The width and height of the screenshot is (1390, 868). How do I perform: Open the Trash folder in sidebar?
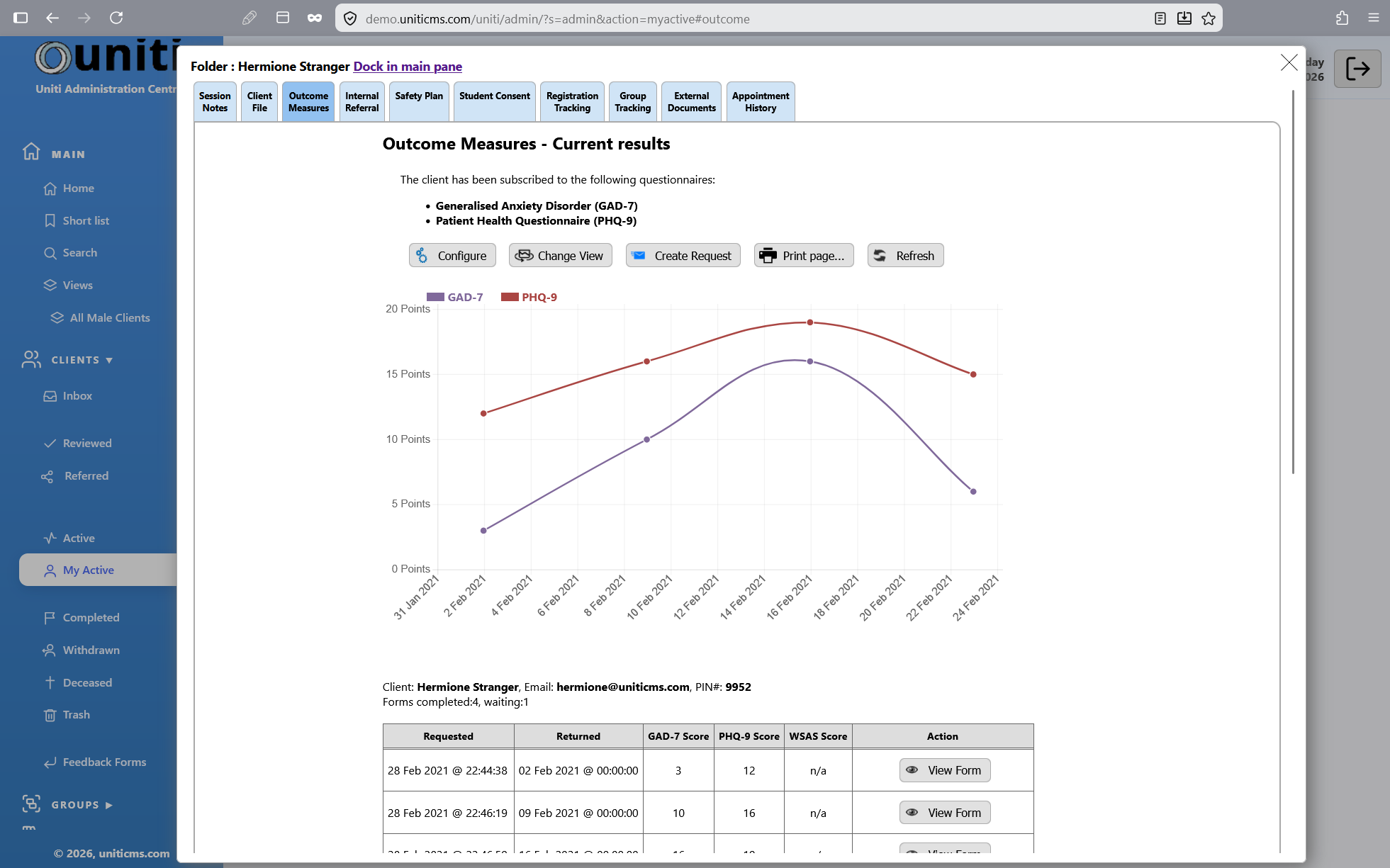click(76, 714)
